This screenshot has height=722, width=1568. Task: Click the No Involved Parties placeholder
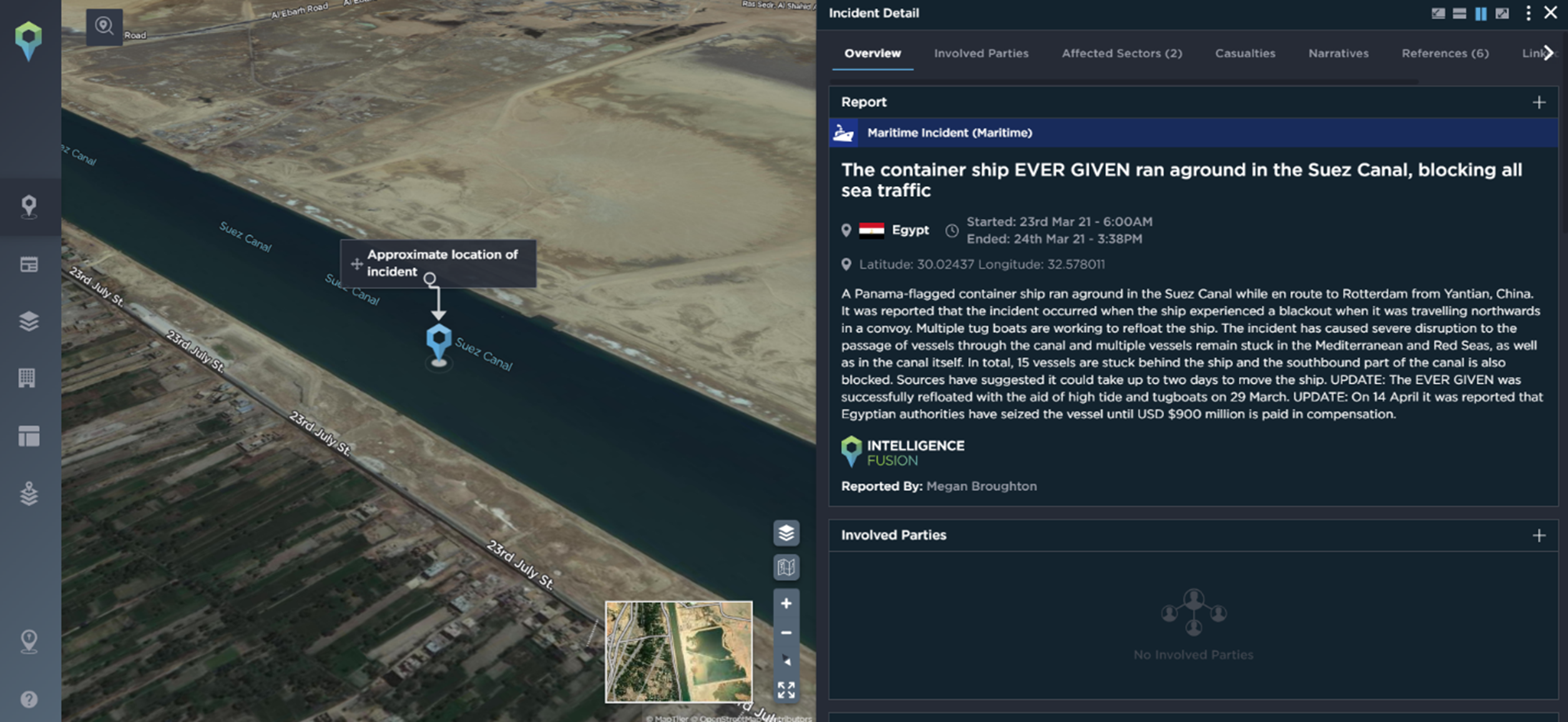click(x=1193, y=625)
